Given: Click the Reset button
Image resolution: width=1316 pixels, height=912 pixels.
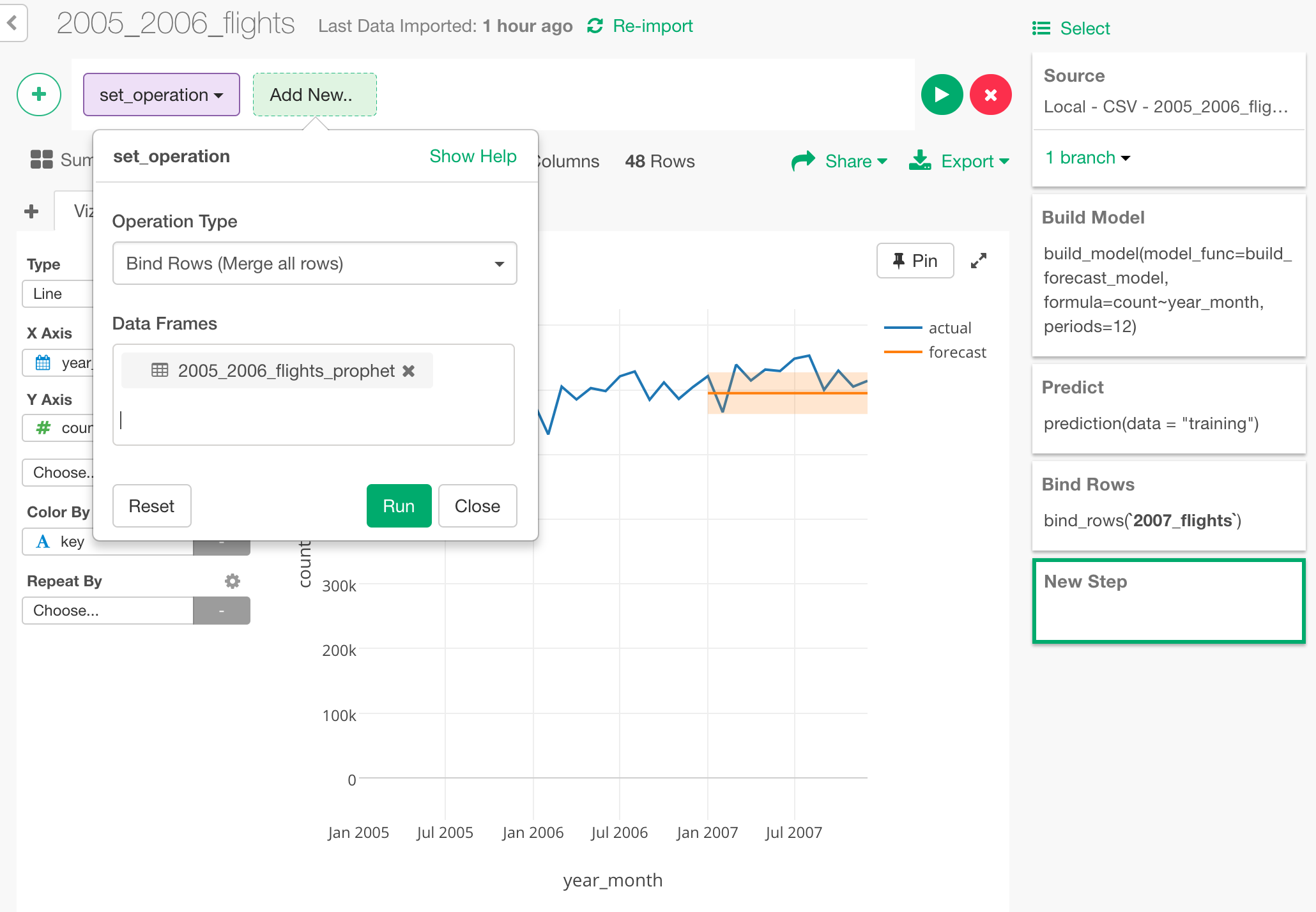Looking at the screenshot, I should [x=152, y=506].
